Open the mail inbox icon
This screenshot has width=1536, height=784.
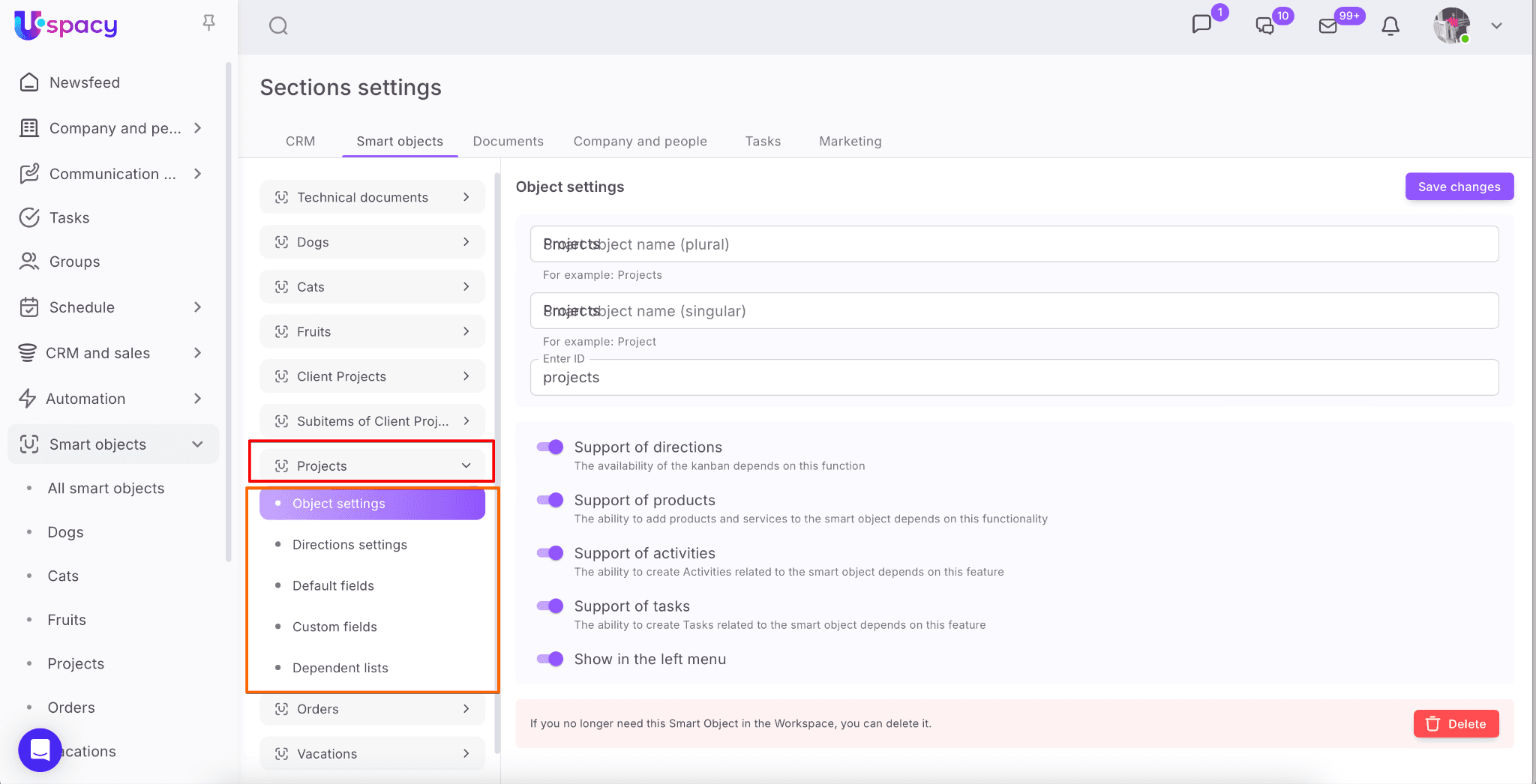(1328, 26)
